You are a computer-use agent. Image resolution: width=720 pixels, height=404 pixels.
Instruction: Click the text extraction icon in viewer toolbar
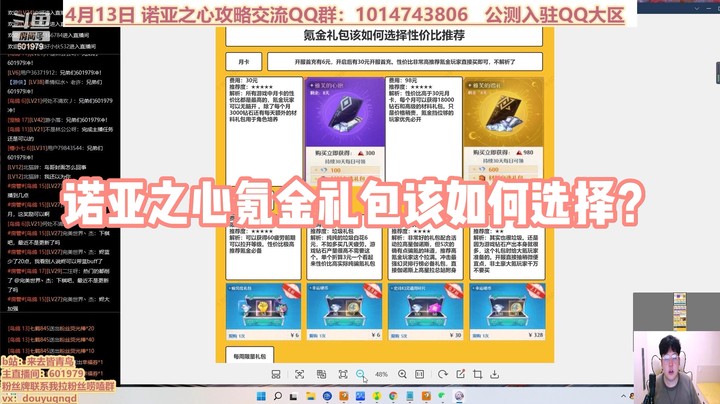click(x=321, y=374)
